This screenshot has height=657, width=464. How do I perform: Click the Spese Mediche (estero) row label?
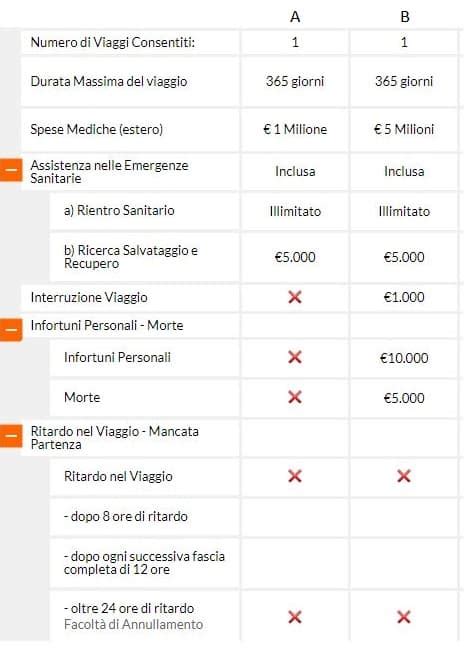pos(97,129)
